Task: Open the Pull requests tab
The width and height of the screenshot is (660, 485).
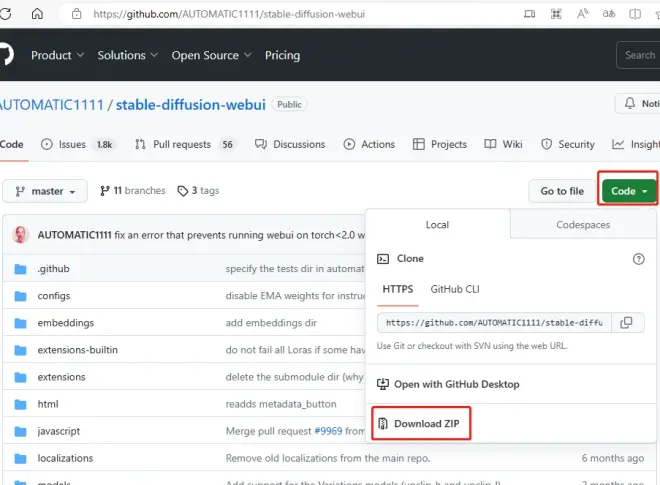Action: click(184, 144)
